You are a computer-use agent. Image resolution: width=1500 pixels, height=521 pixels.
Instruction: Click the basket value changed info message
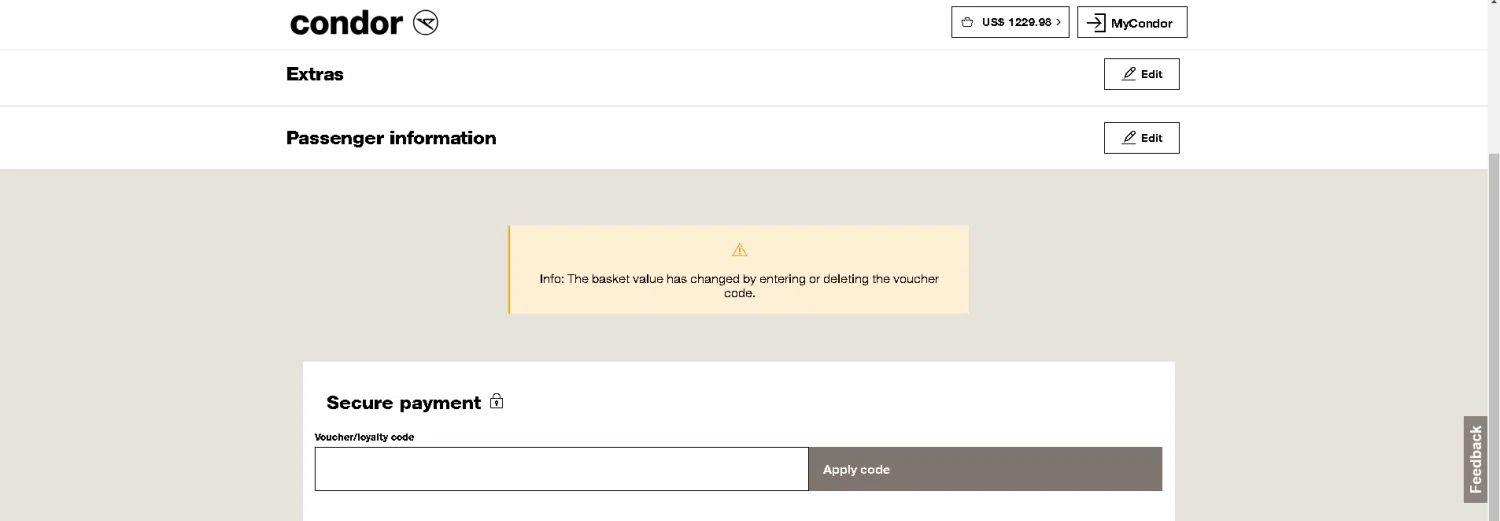point(739,286)
